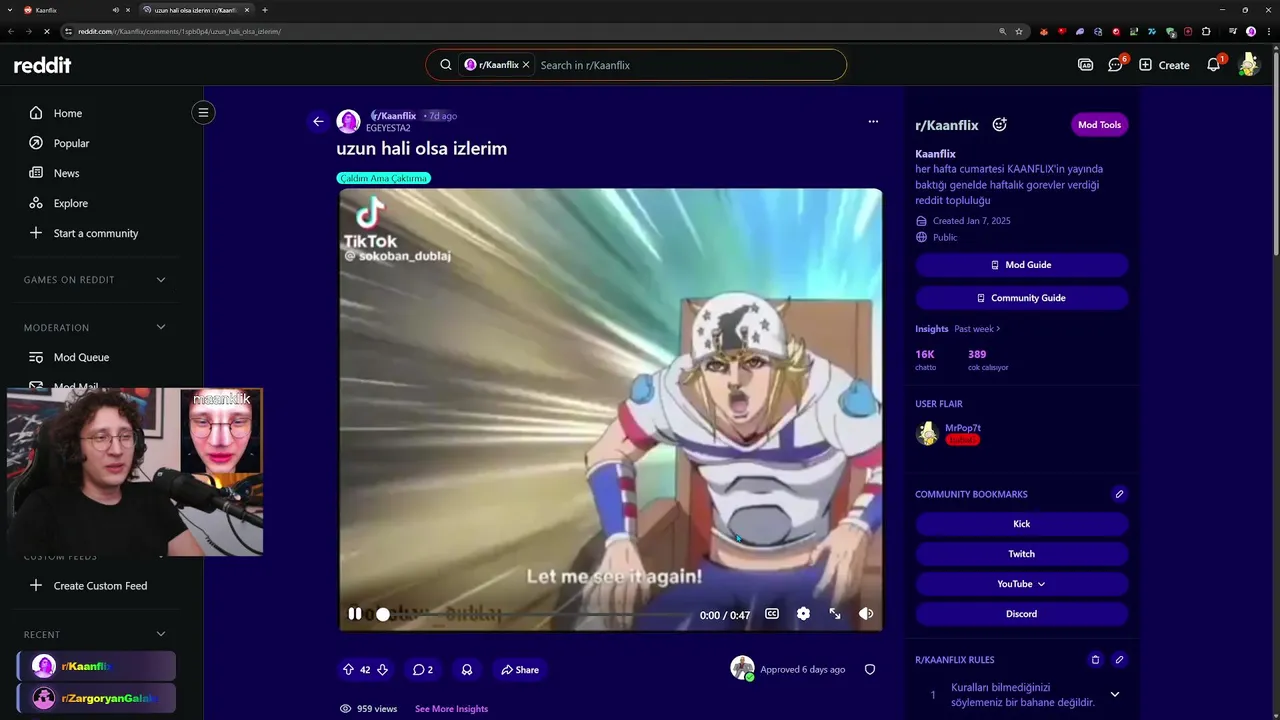
Task: Open the Çaldım Ama Çaktırma flair tag
Action: click(384, 178)
